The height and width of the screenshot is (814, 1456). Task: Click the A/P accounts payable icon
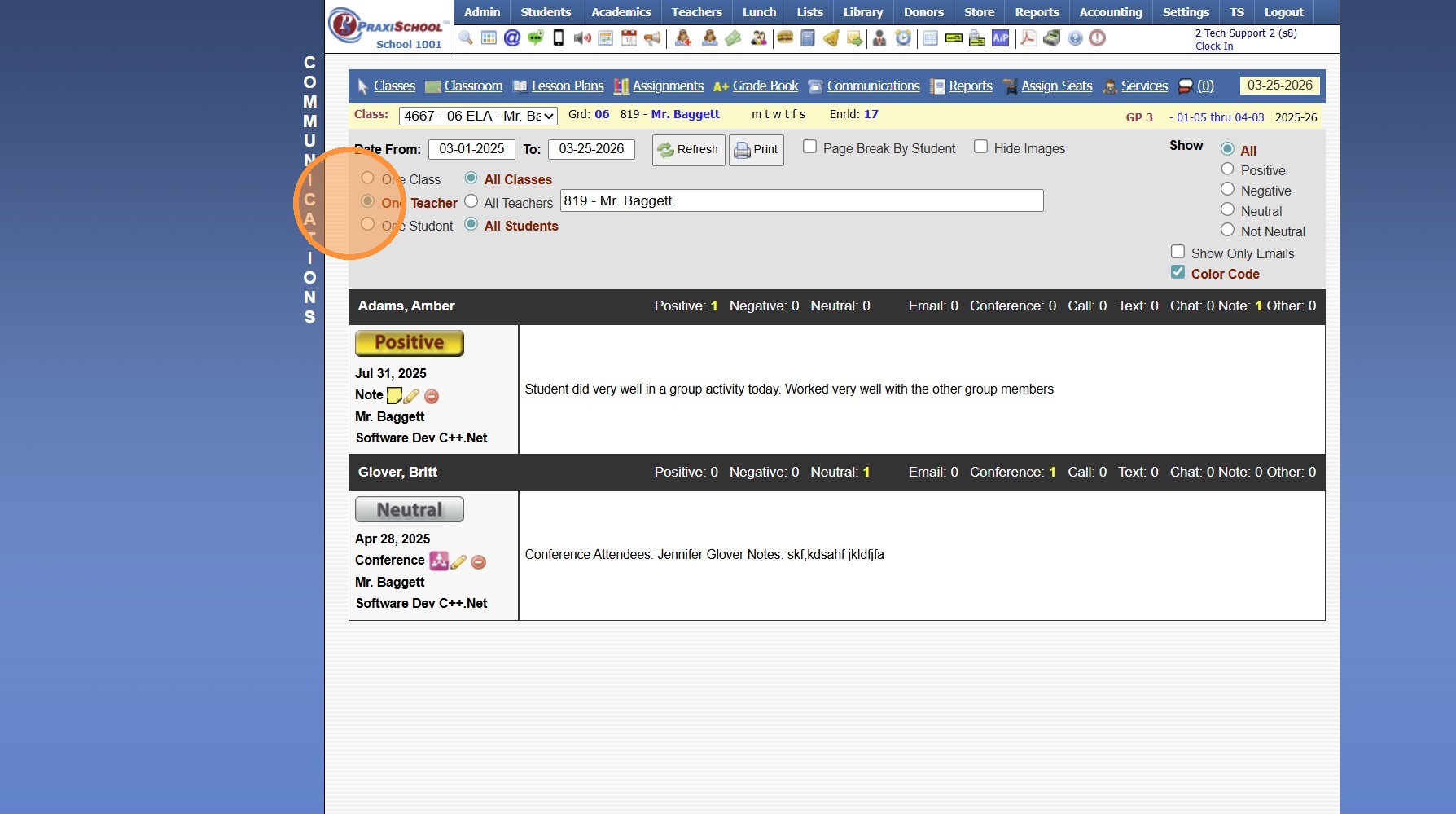click(1001, 38)
